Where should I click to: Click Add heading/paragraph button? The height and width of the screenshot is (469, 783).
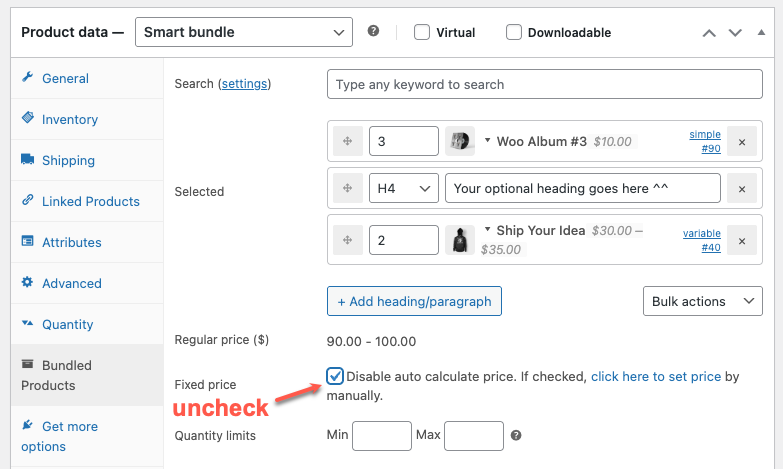pos(414,301)
